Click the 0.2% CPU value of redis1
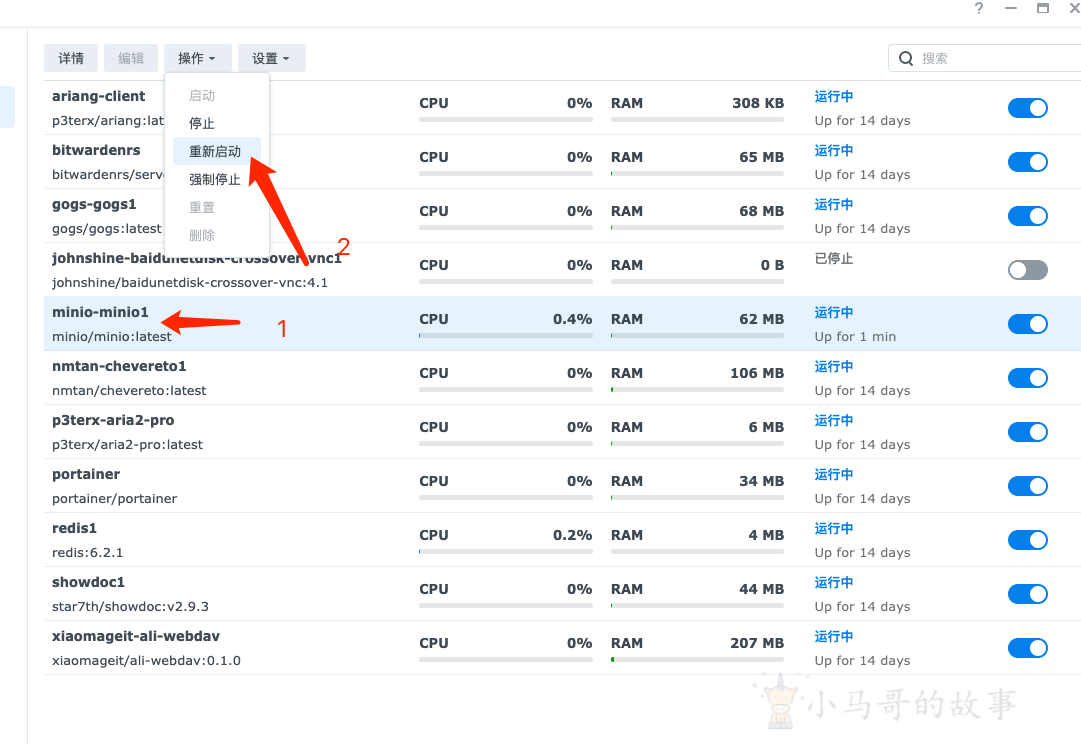This screenshot has width=1081, height=744. tap(572, 535)
